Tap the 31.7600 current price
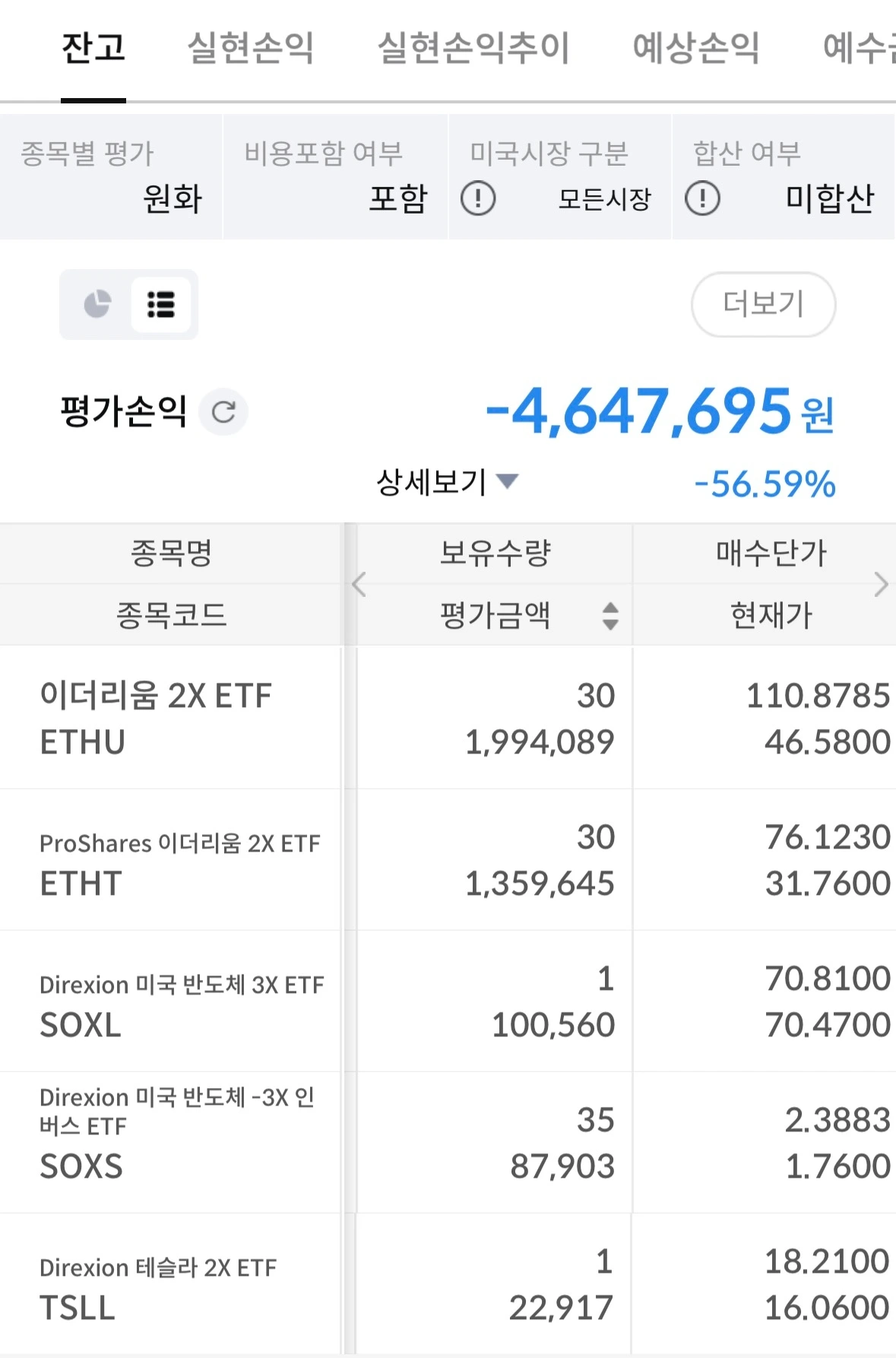896x1358 pixels. (827, 883)
